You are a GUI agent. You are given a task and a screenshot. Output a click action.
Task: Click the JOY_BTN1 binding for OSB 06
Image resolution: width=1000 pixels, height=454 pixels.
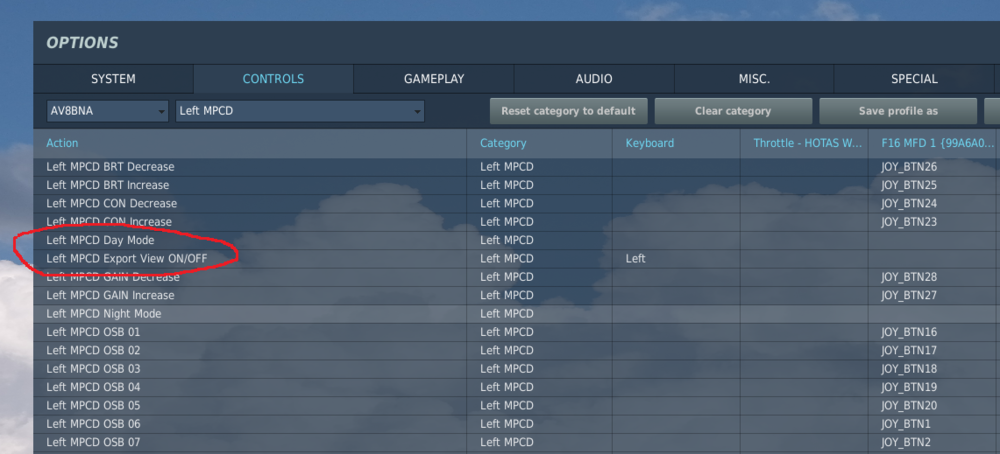934,424
